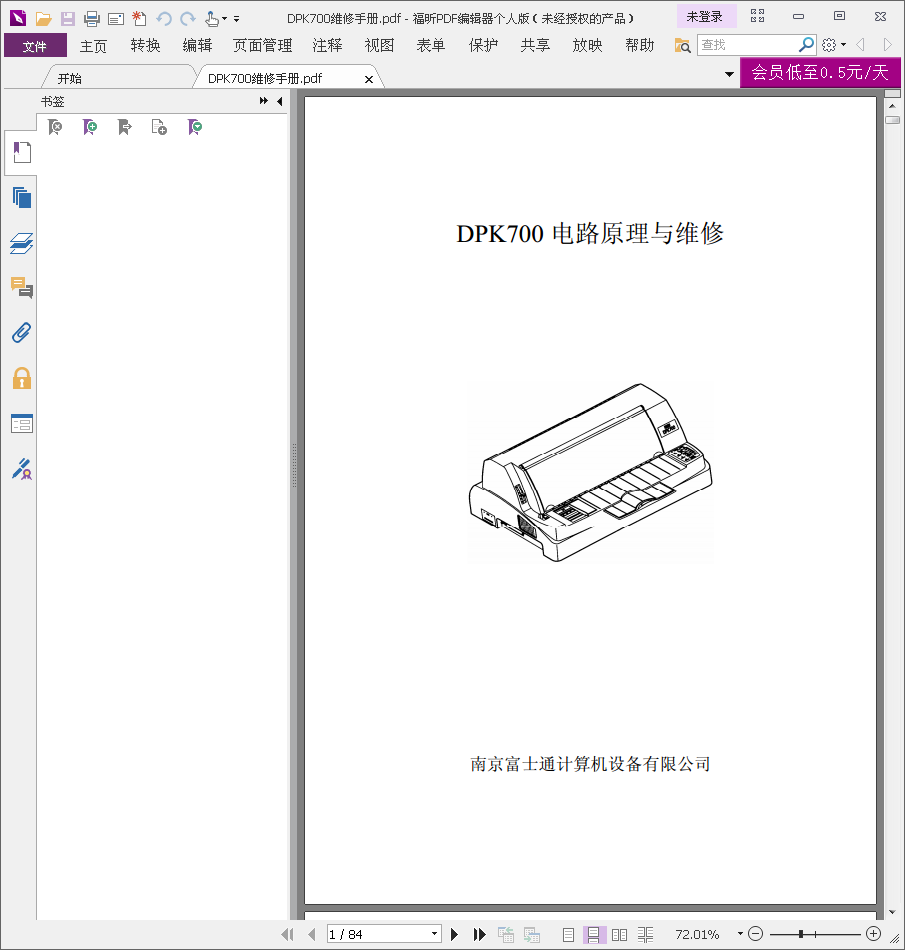Viewport: 905px width, 950px height.
Task: Select the Bookmarks sidebar panel icon
Action: click(22, 152)
